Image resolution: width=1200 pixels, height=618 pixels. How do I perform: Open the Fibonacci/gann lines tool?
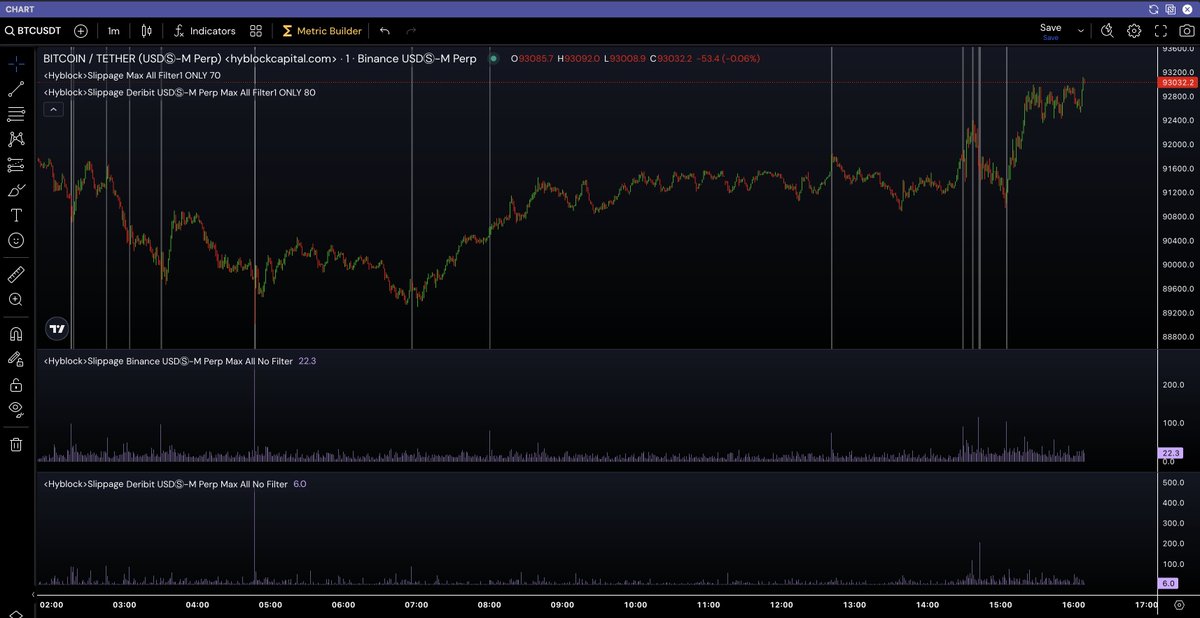16,114
